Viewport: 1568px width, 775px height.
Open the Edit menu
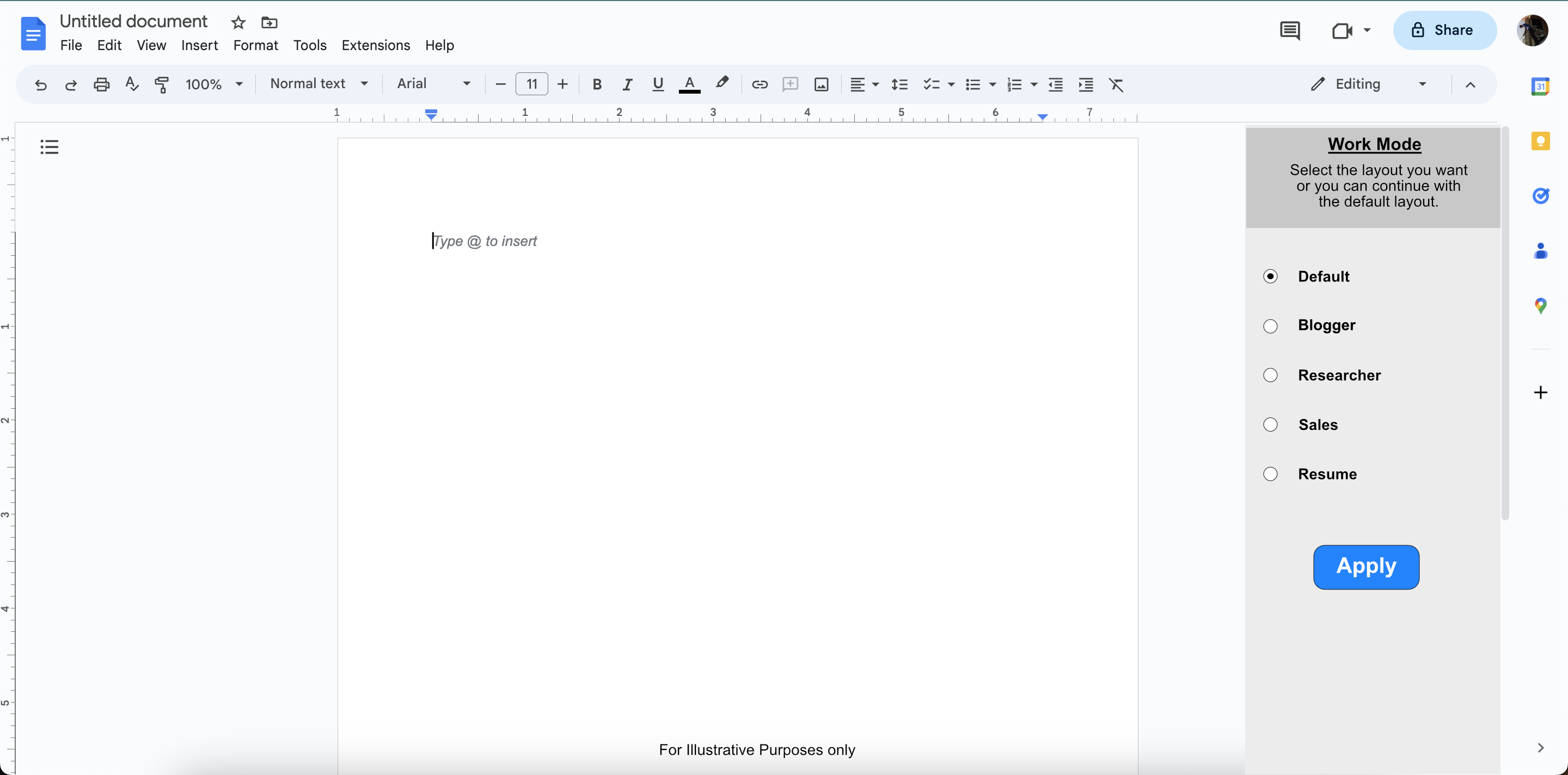coord(109,46)
